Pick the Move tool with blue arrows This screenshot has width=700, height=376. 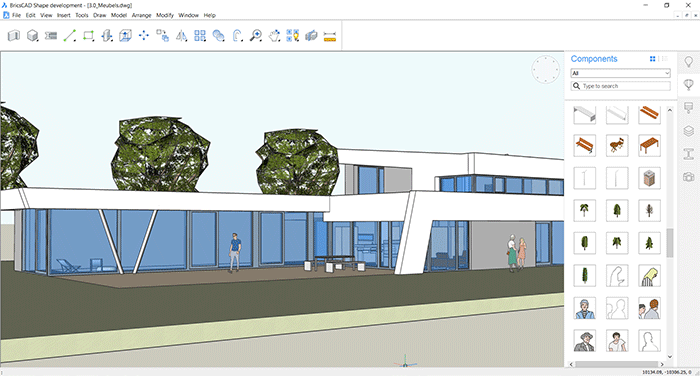click(144, 35)
